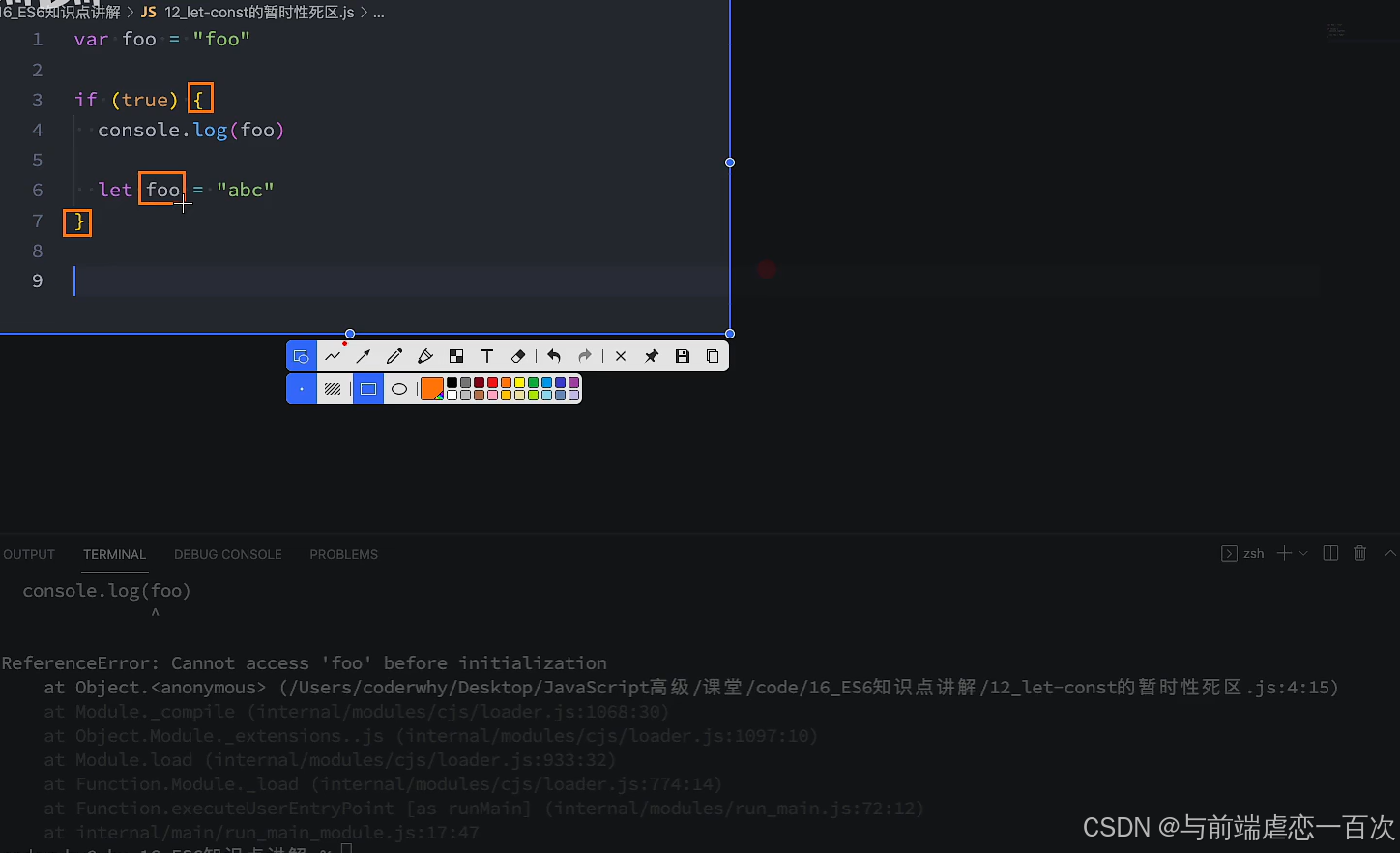Save the annotated screenshot
Viewport: 1400px width, 853px height.
pos(682,356)
